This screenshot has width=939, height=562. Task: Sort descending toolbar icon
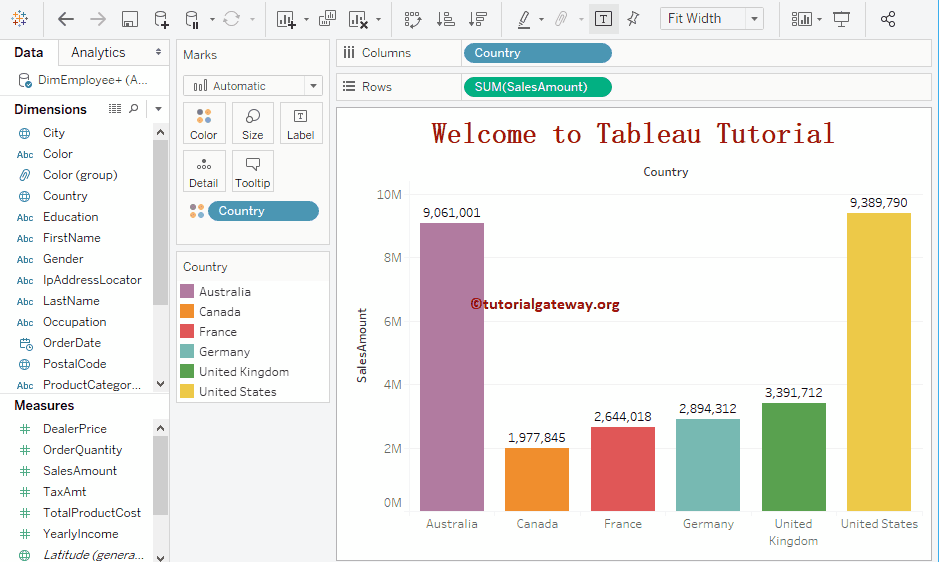click(x=478, y=19)
